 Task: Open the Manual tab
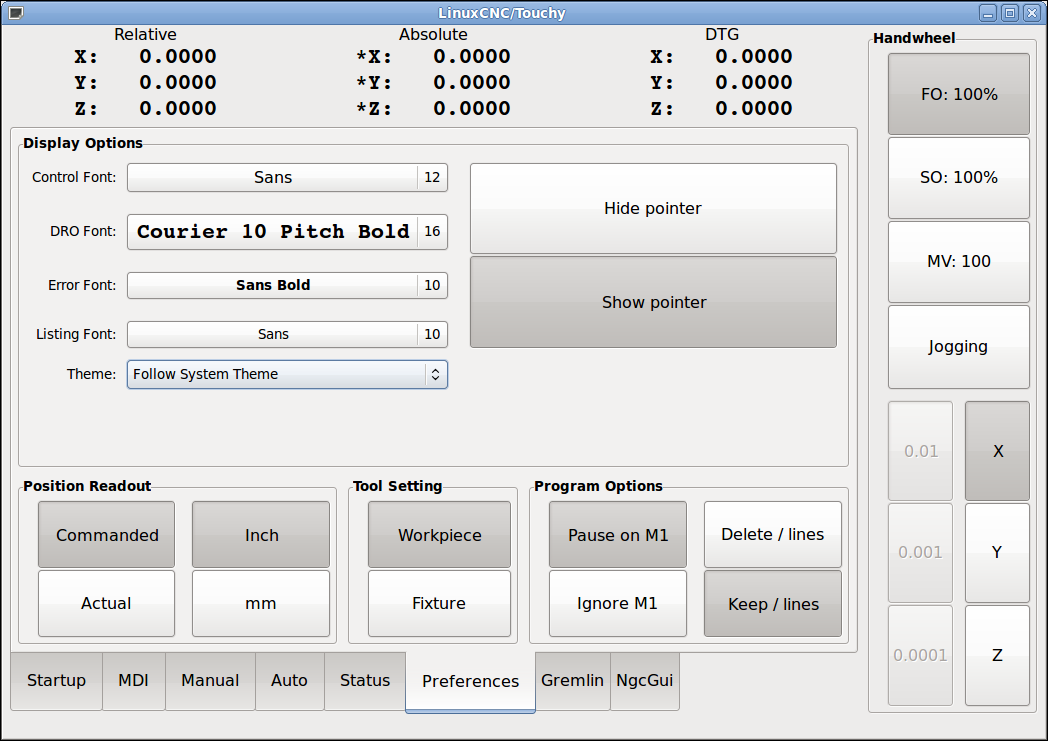[210, 680]
